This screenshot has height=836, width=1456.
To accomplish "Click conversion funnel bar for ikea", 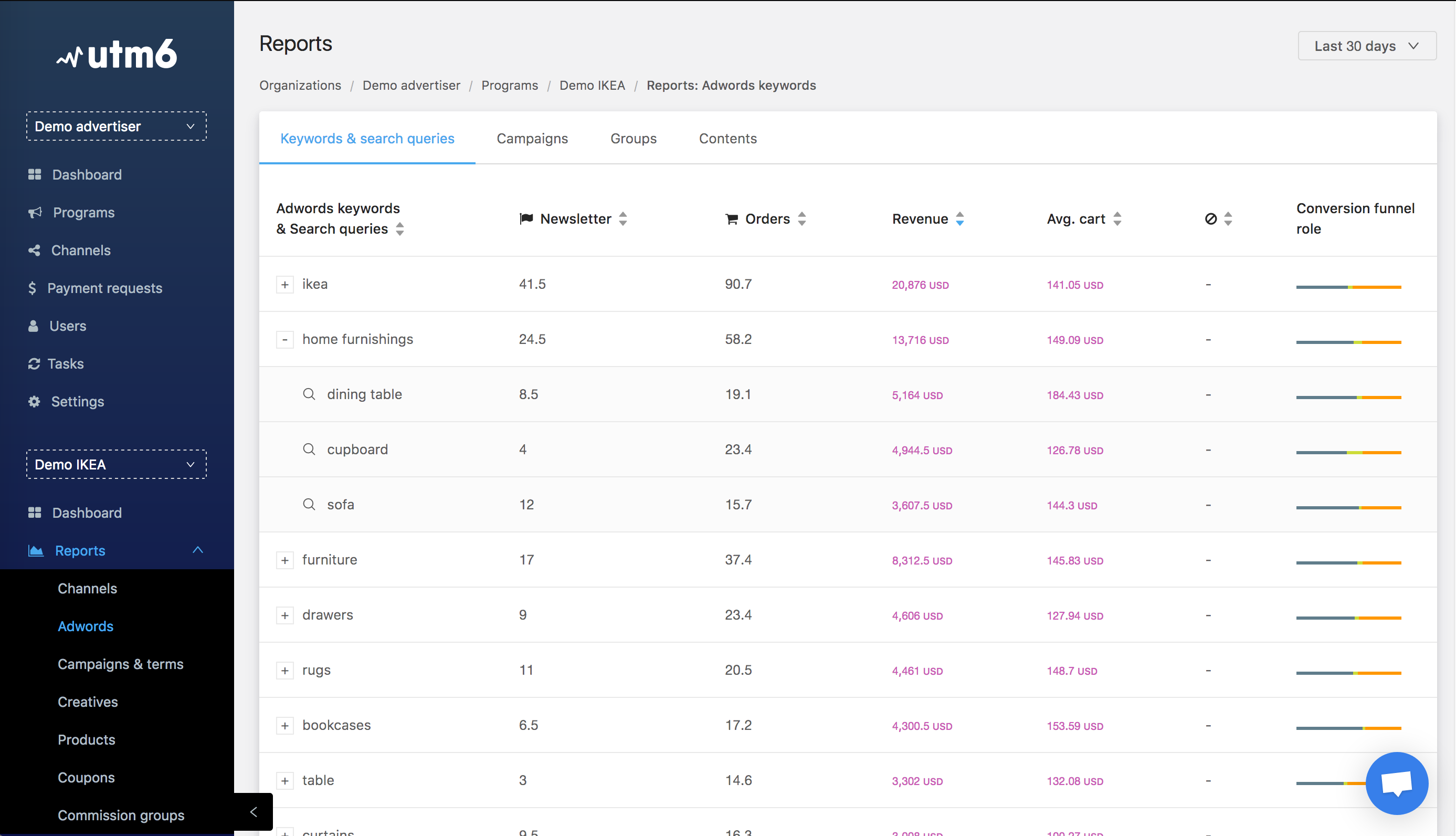I will click(x=1348, y=287).
